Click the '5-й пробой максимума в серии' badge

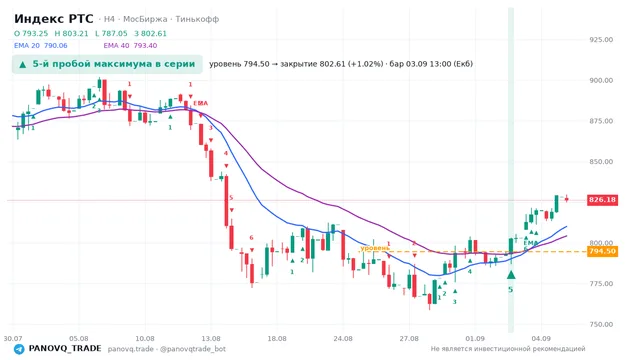107,64
